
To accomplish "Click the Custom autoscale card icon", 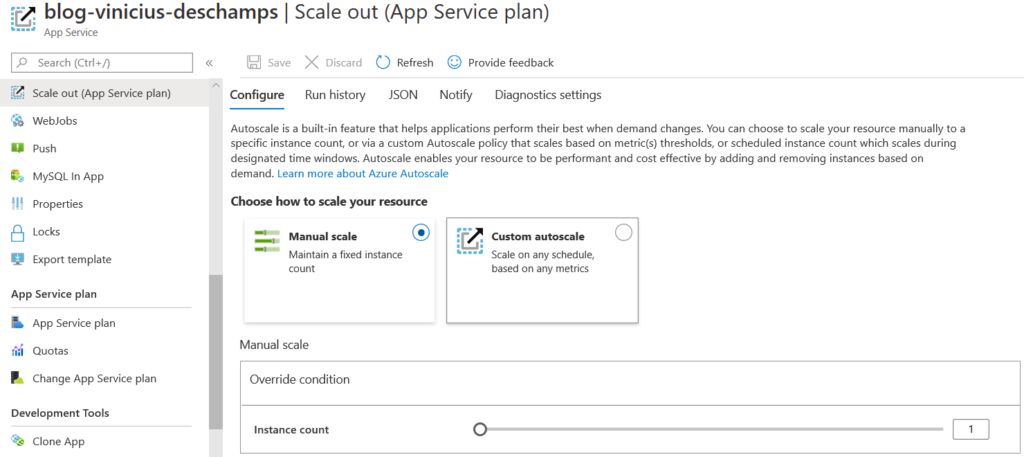I will pos(470,241).
